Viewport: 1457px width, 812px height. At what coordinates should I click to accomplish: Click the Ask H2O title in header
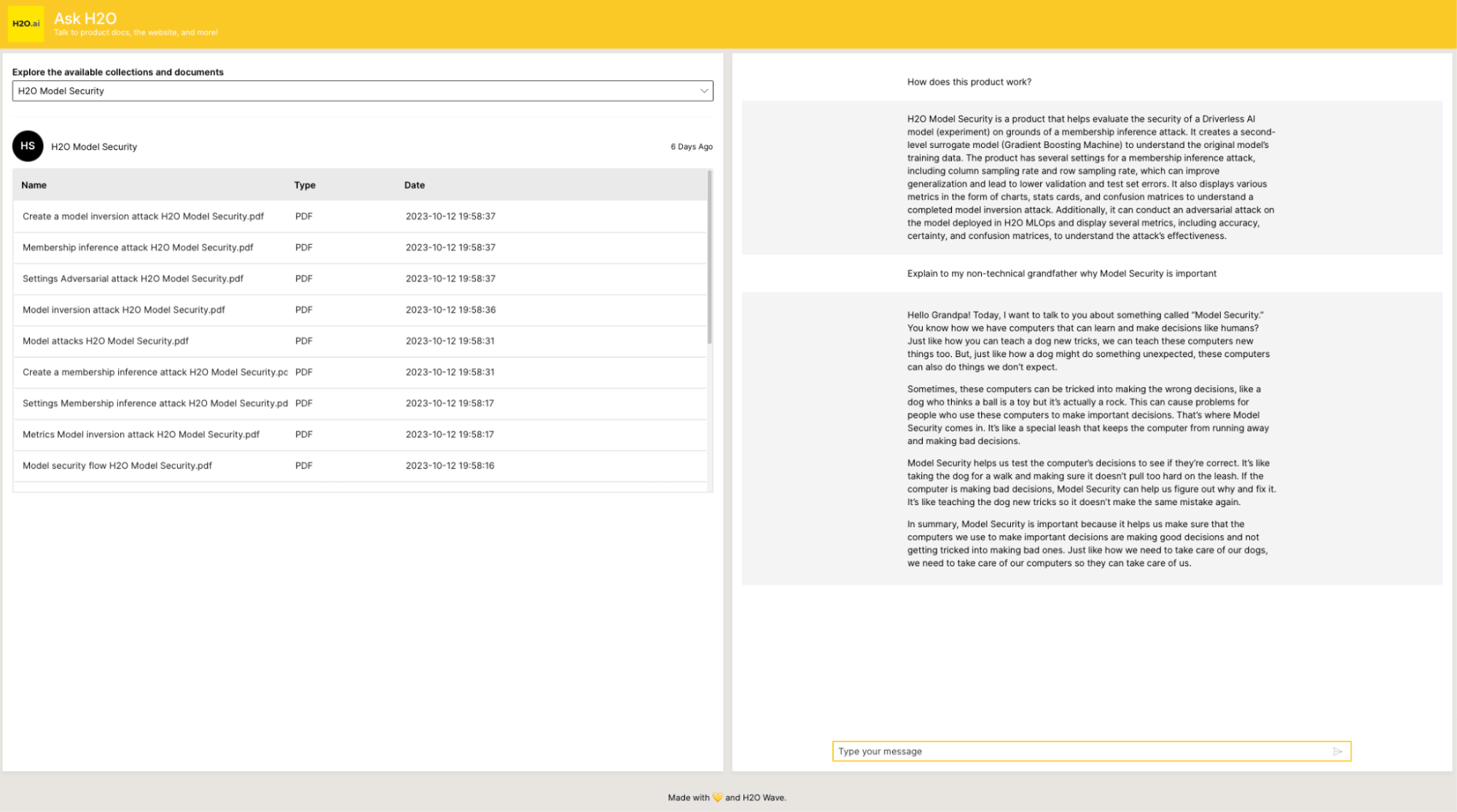(x=85, y=18)
